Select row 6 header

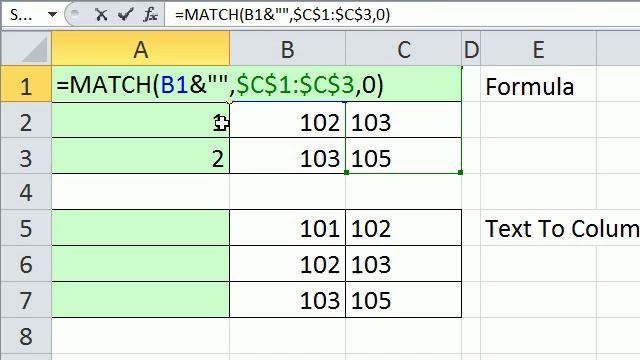pos(26,263)
